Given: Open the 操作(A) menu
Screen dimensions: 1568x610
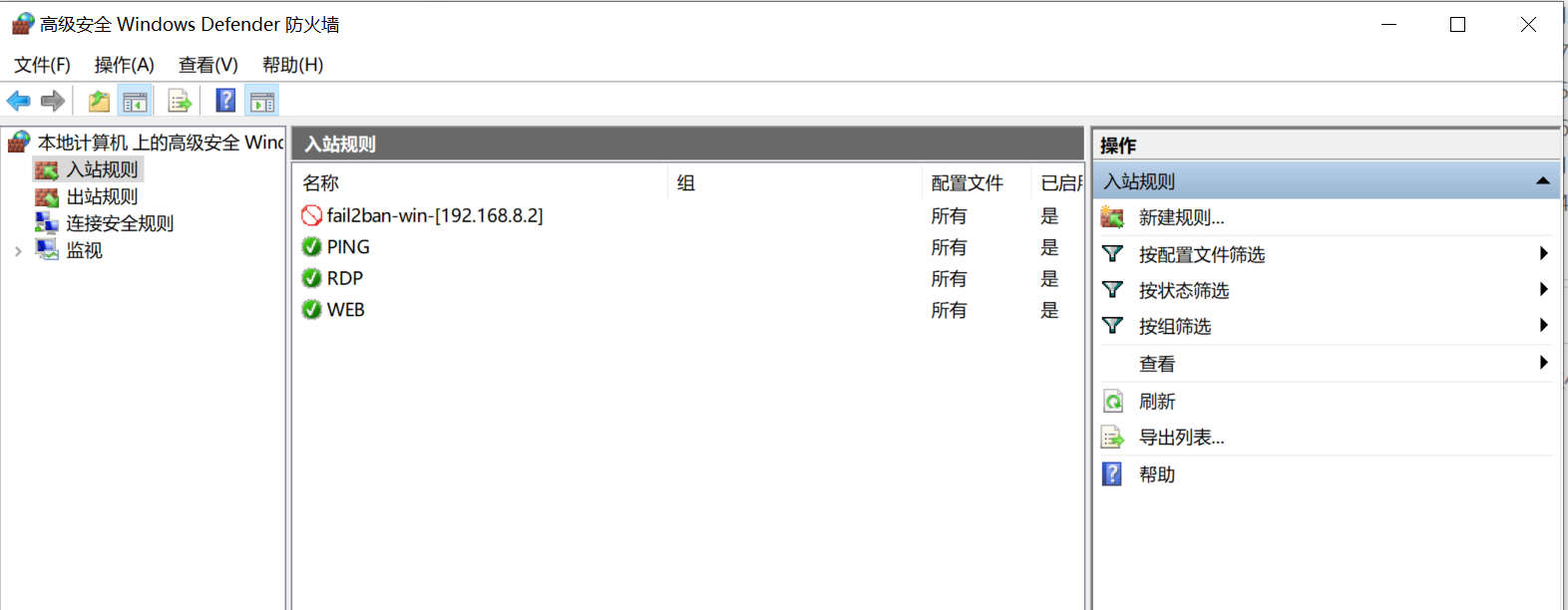Looking at the screenshot, I should point(125,65).
